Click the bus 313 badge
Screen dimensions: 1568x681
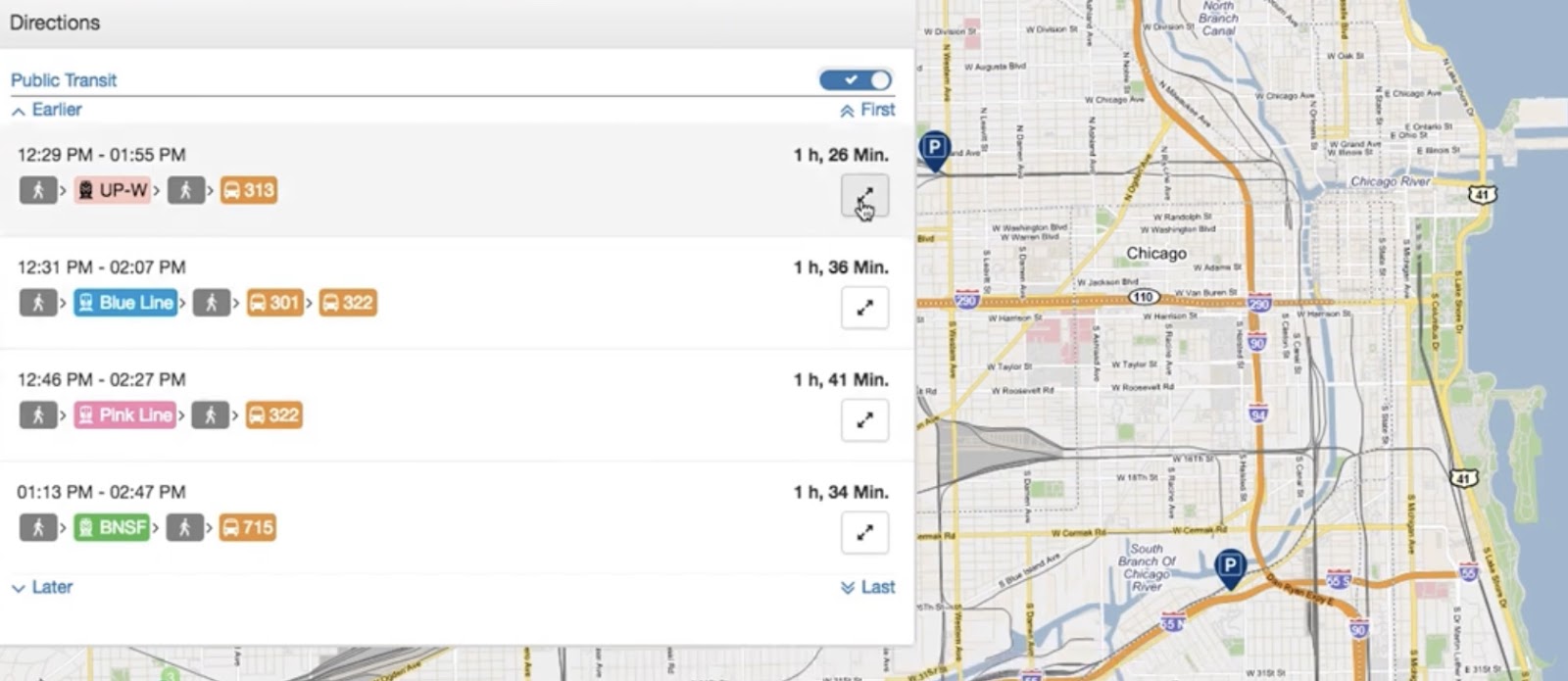coord(249,190)
